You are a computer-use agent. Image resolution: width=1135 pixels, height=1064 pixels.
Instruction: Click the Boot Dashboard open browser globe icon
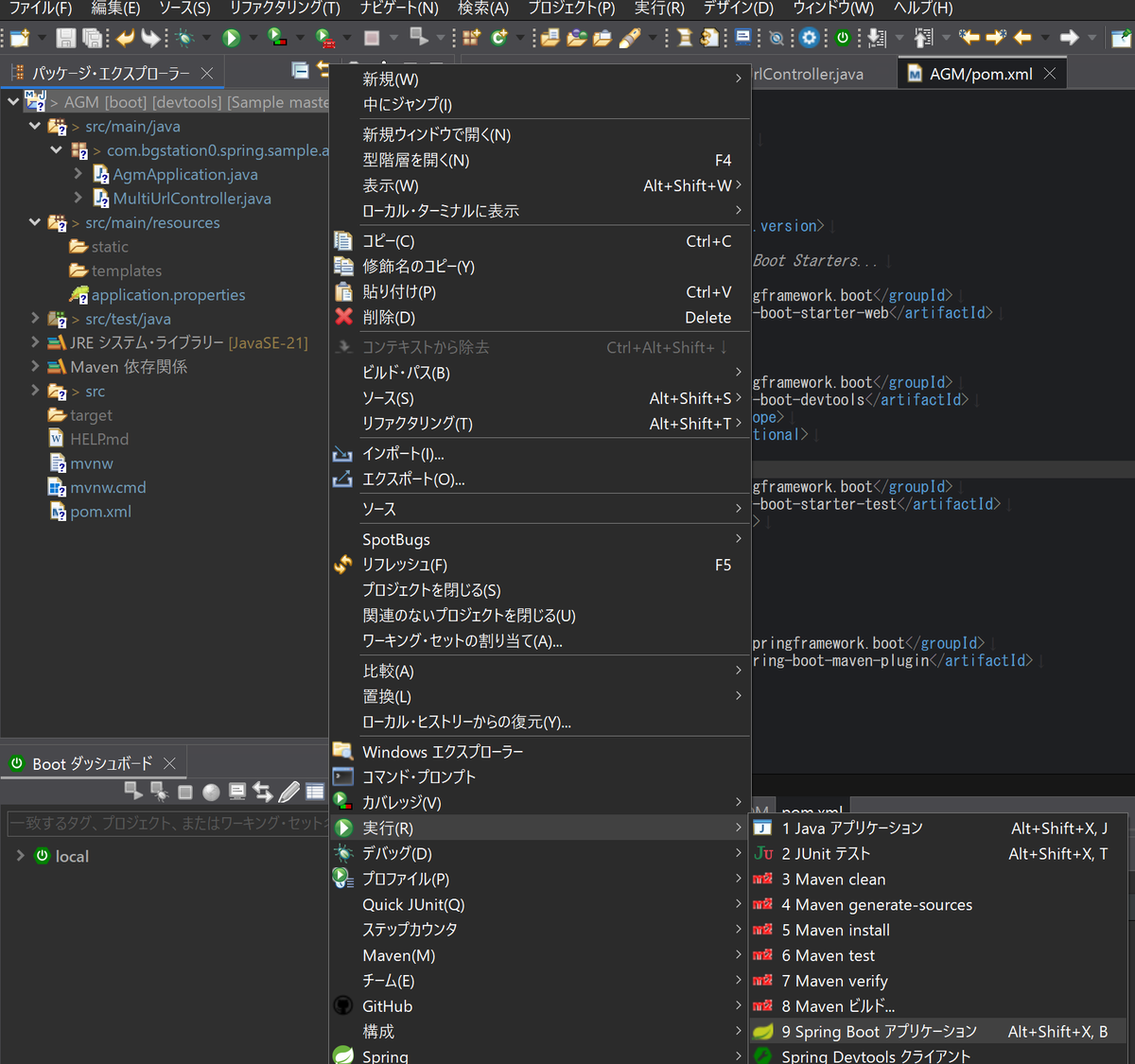(211, 792)
